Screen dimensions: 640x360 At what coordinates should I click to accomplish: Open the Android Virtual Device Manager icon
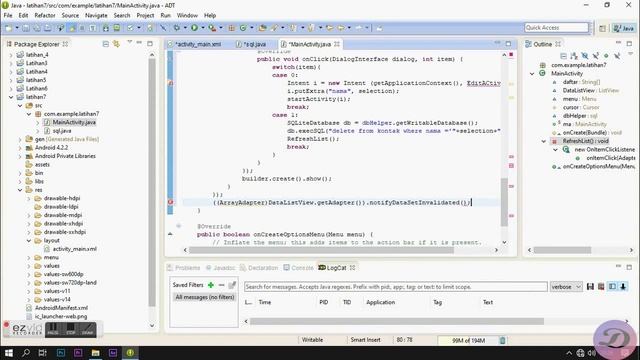click(x=117, y=28)
